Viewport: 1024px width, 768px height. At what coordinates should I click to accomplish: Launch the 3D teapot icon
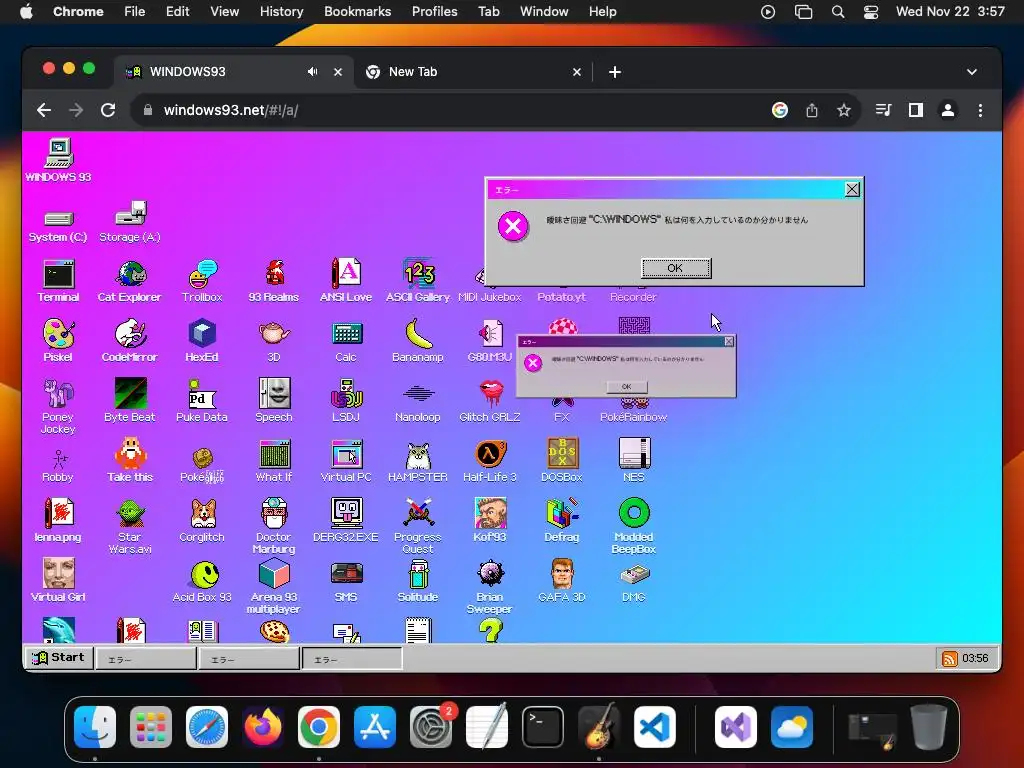(x=274, y=341)
